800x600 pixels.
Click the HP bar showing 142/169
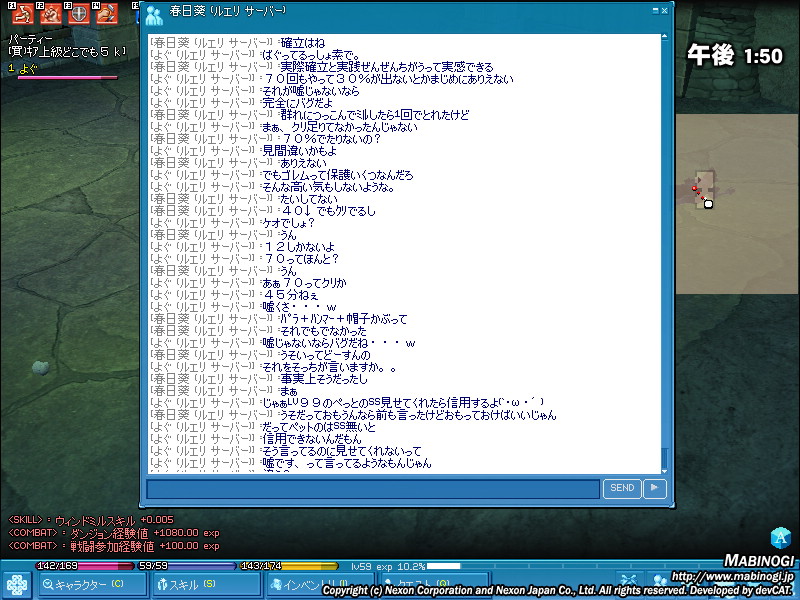pyautogui.click(x=85, y=566)
